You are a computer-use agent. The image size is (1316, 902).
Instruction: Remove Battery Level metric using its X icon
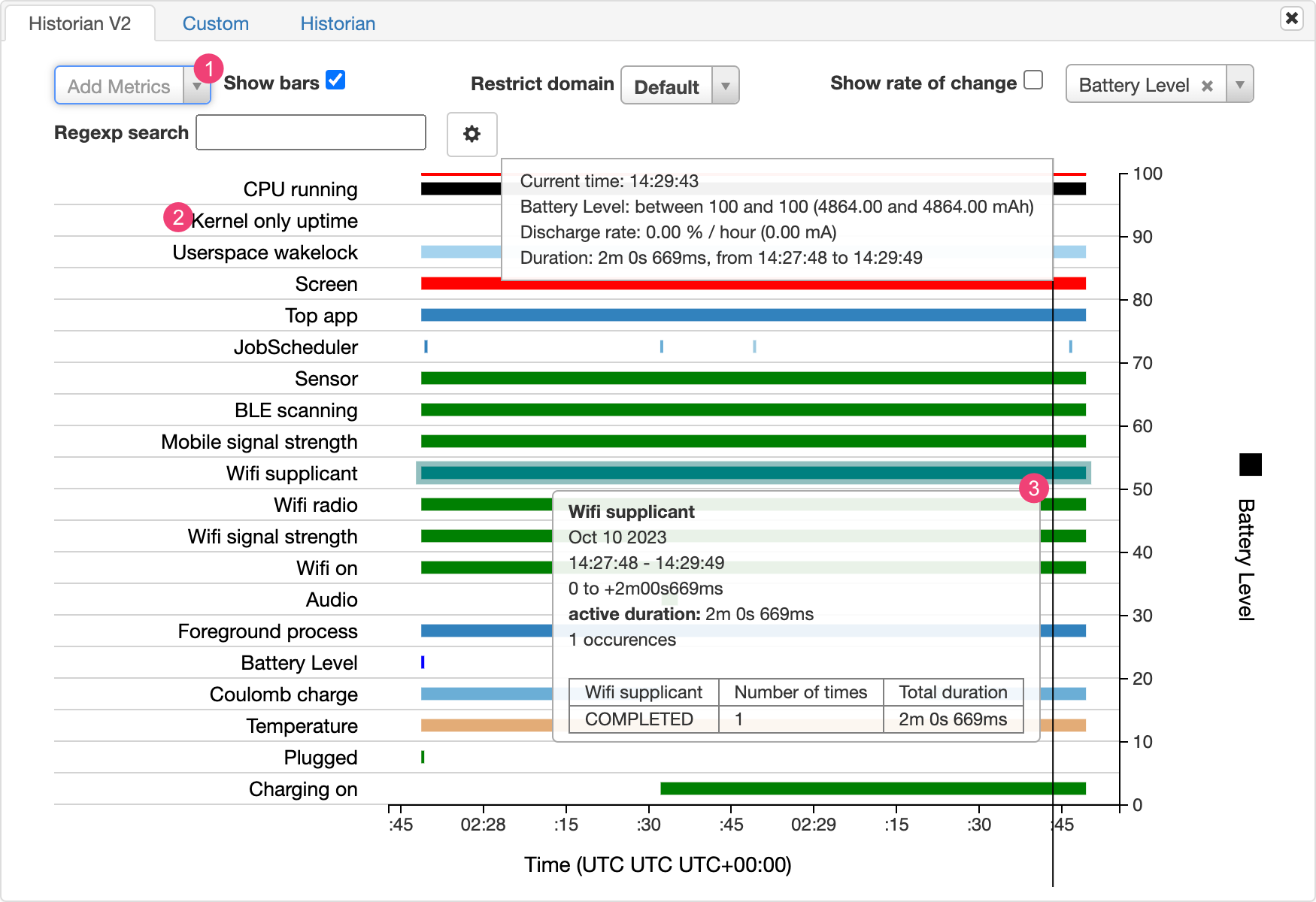[1207, 85]
